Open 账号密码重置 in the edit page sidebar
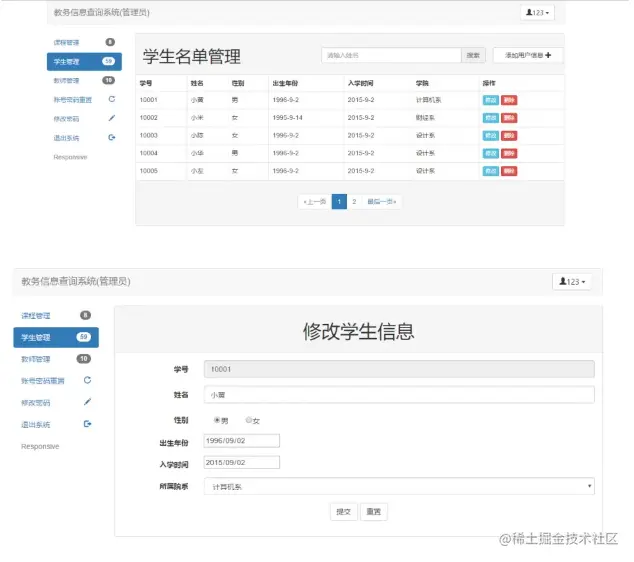Image resolution: width=634 pixels, height=562 pixels. pyautogui.click(x=42, y=381)
